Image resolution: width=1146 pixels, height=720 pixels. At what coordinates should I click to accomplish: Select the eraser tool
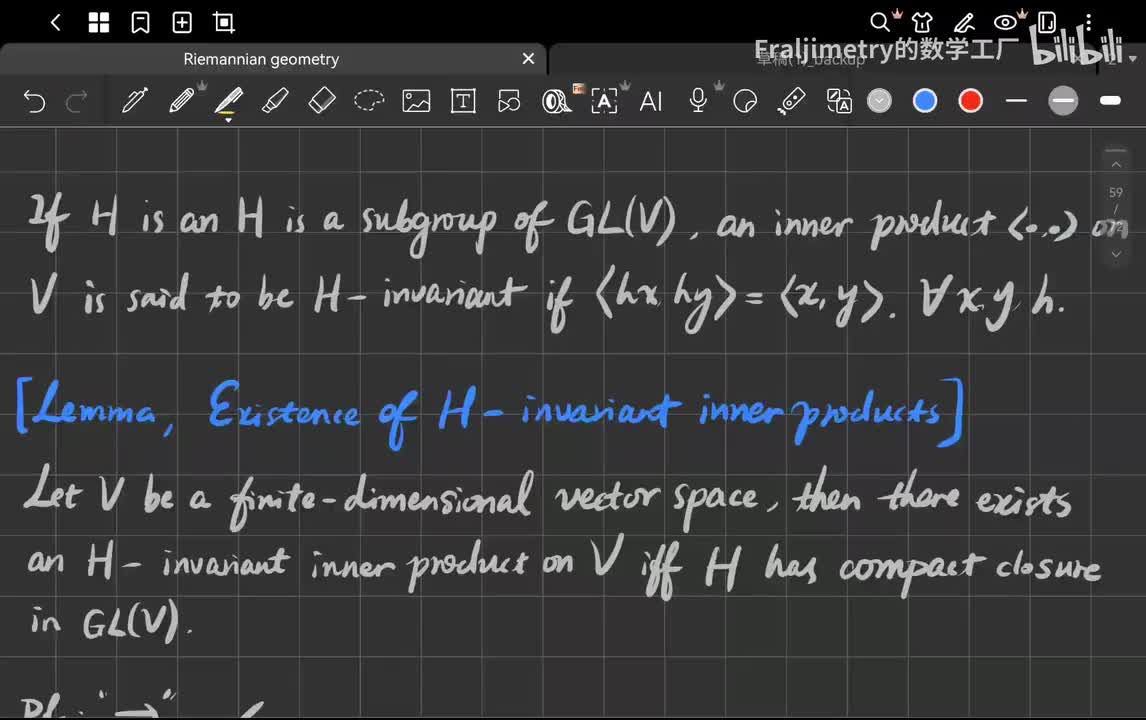pyautogui.click(x=322, y=101)
